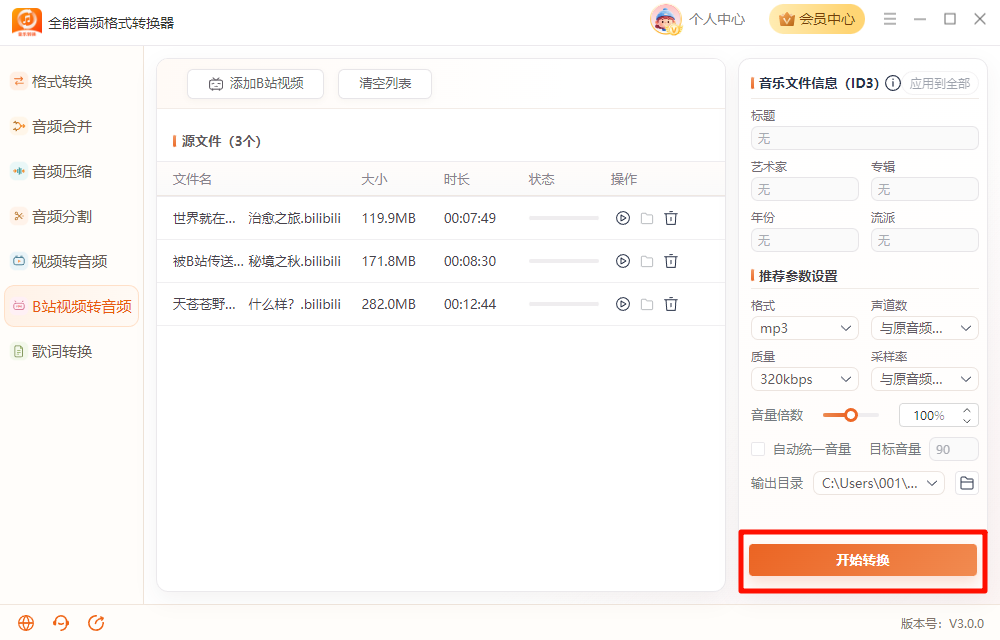
Task: Clear the list with 清空列表
Action: pyautogui.click(x=385, y=84)
